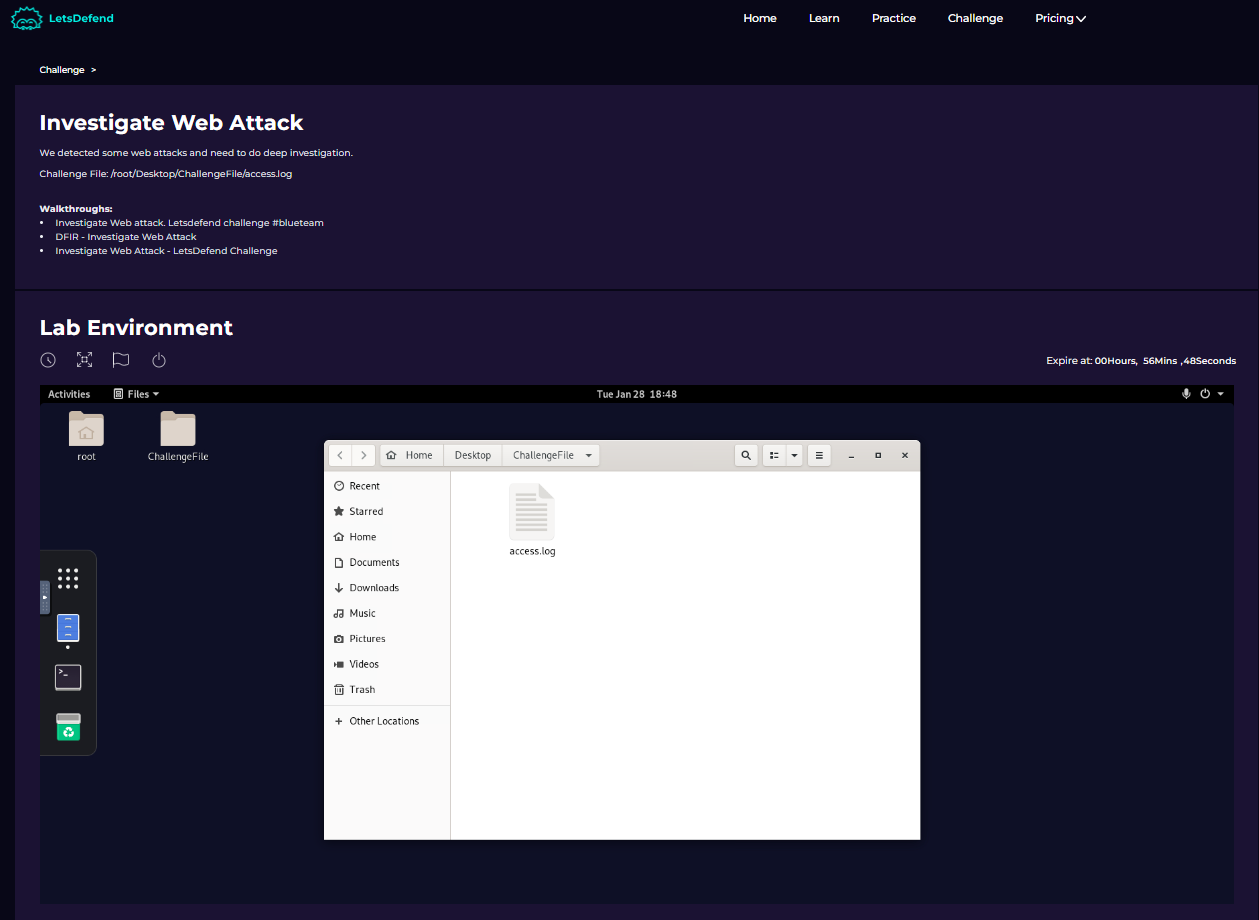This screenshot has width=1259, height=920.
Task: Open the Practice menu item
Action: pos(894,18)
